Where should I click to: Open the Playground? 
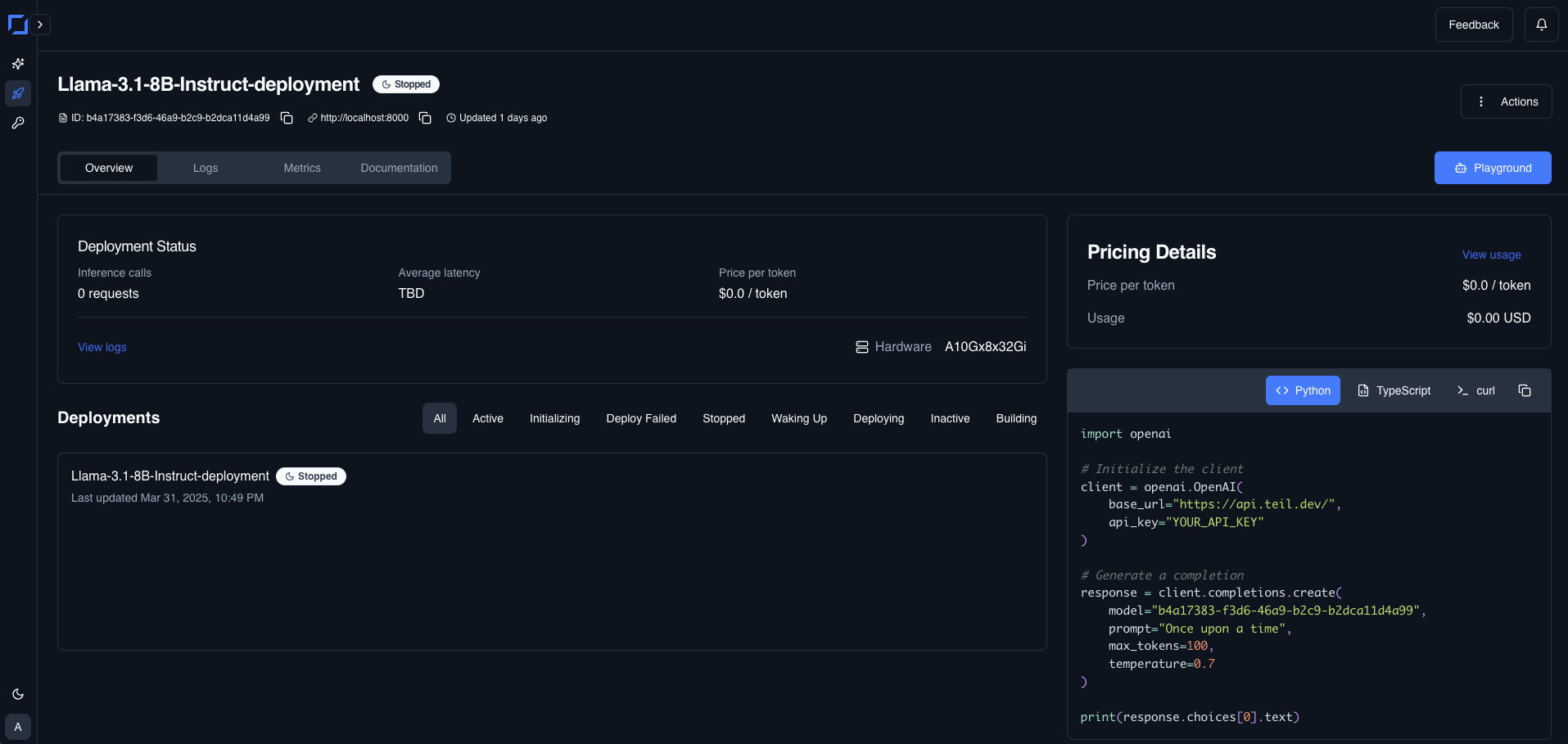click(x=1492, y=168)
